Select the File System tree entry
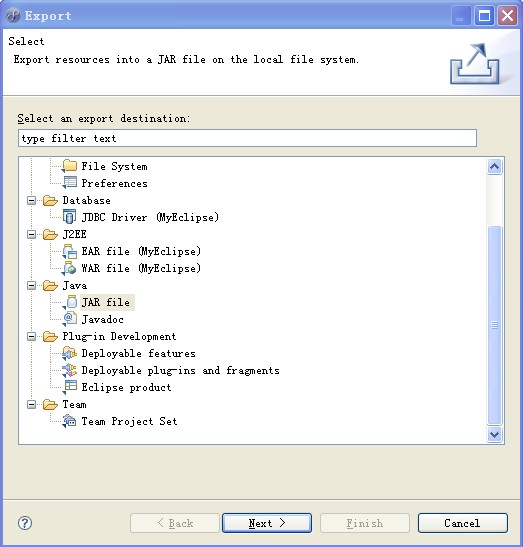This screenshot has height=547, width=523. coord(105,166)
